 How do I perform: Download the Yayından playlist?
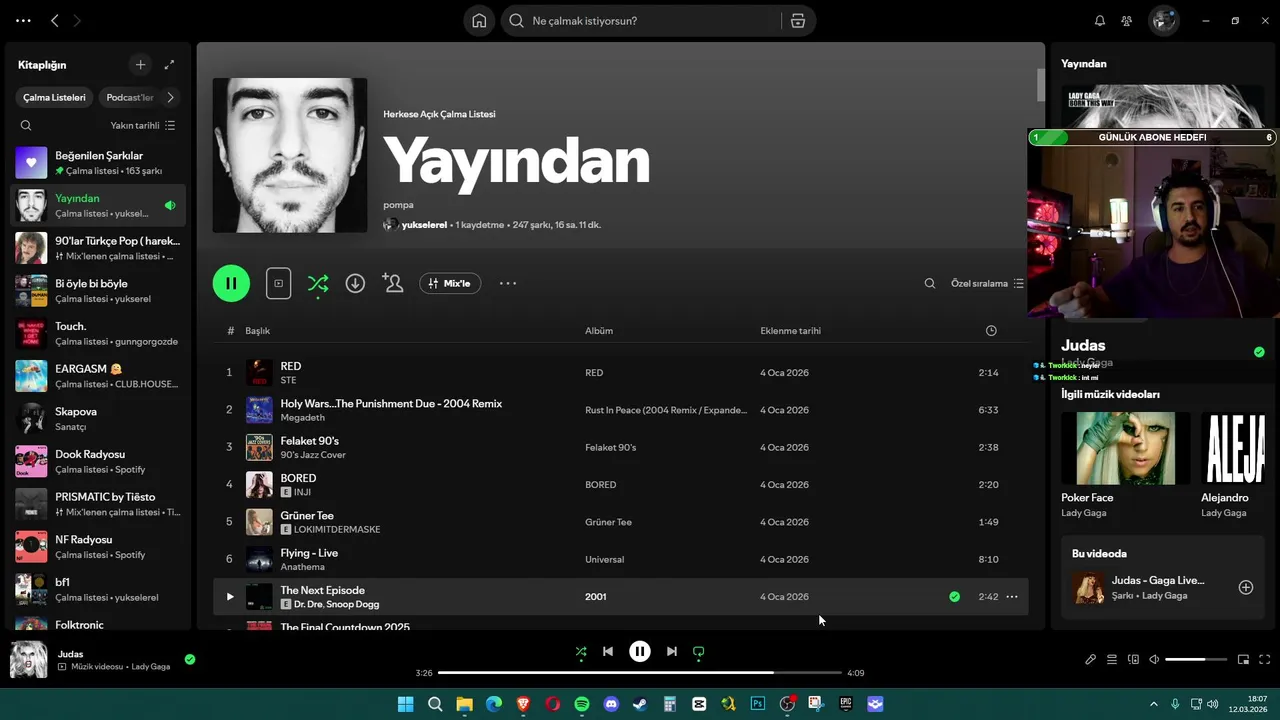pyautogui.click(x=355, y=284)
